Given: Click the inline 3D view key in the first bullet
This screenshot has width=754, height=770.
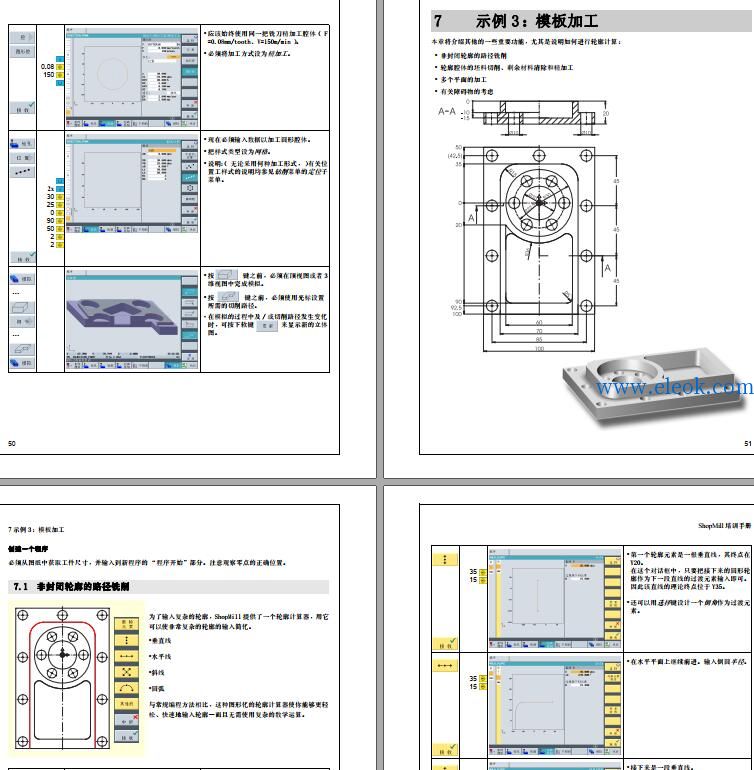Looking at the screenshot, I should (227, 275).
